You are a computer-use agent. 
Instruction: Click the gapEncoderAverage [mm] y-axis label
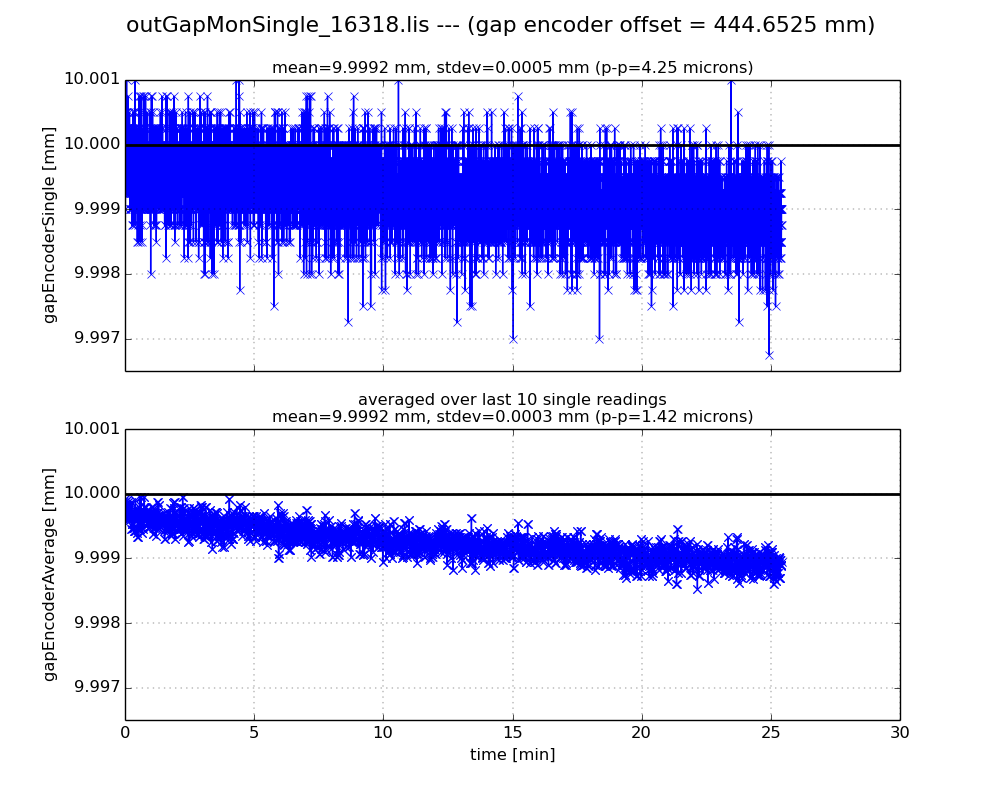coord(49,574)
